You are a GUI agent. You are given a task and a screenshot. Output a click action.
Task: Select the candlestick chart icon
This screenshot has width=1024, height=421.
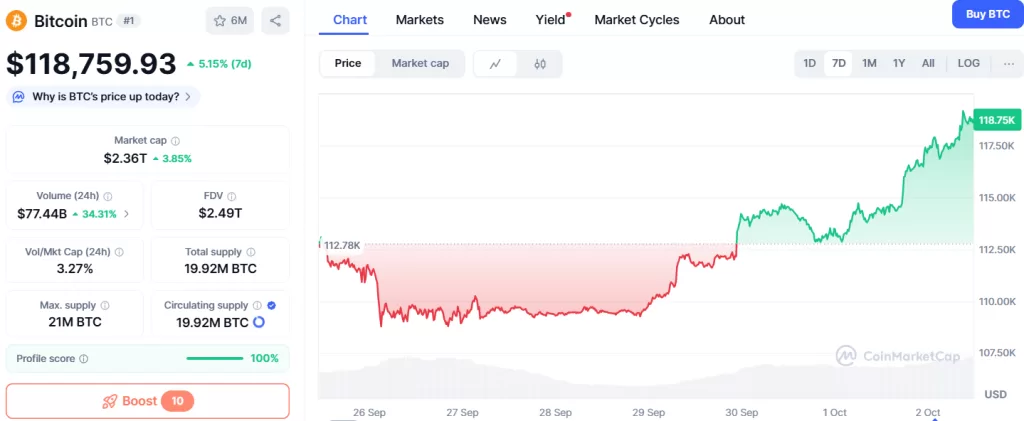click(x=540, y=63)
